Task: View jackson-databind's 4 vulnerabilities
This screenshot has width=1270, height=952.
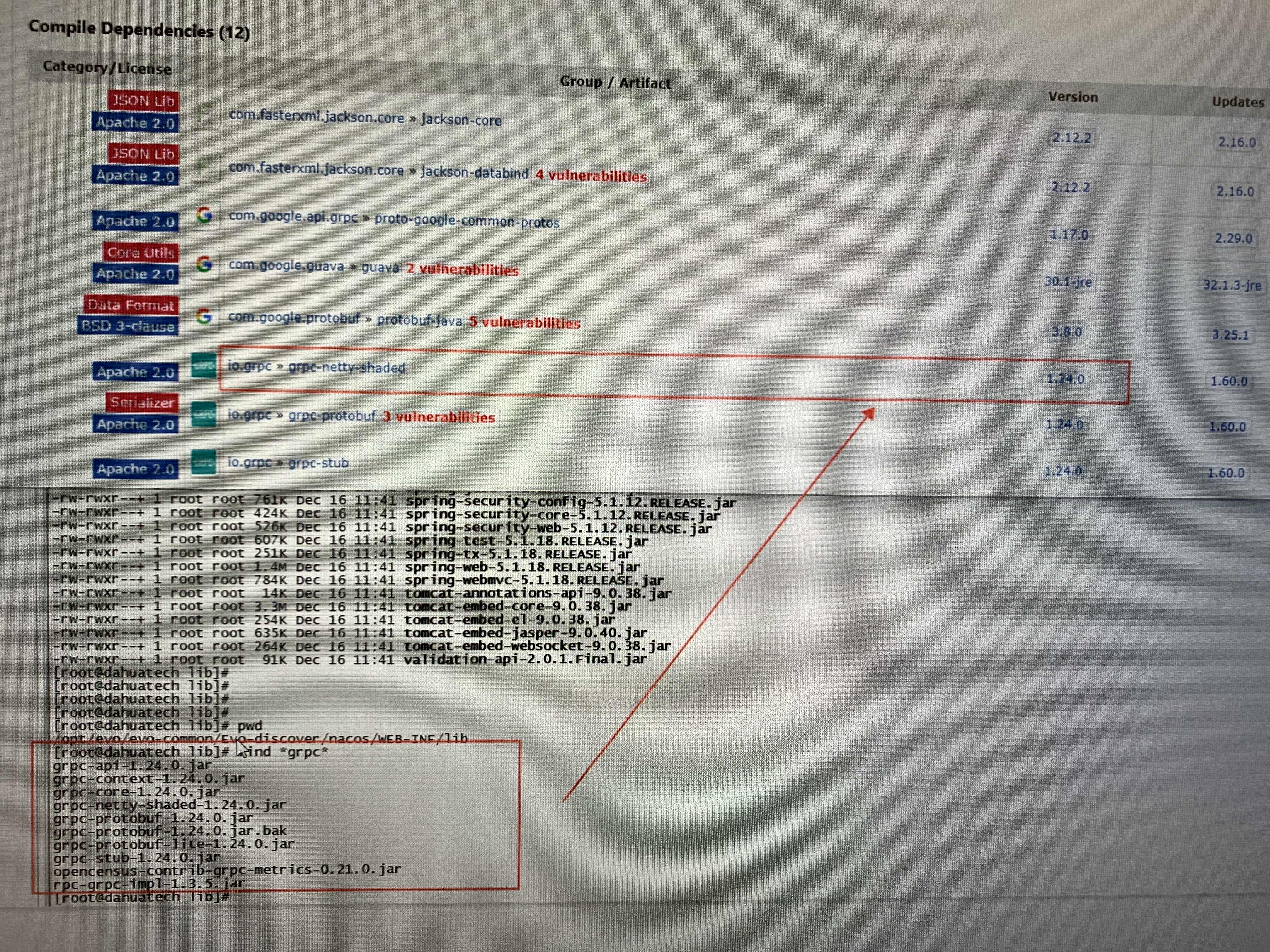Action: click(591, 176)
